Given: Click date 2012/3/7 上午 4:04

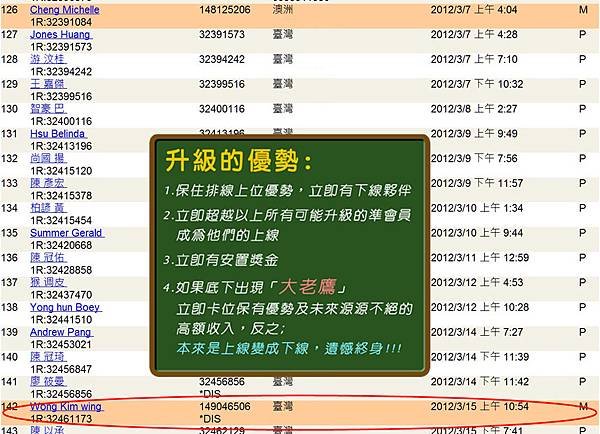Looking at the screenshot, I should click(x=474, y=10).
